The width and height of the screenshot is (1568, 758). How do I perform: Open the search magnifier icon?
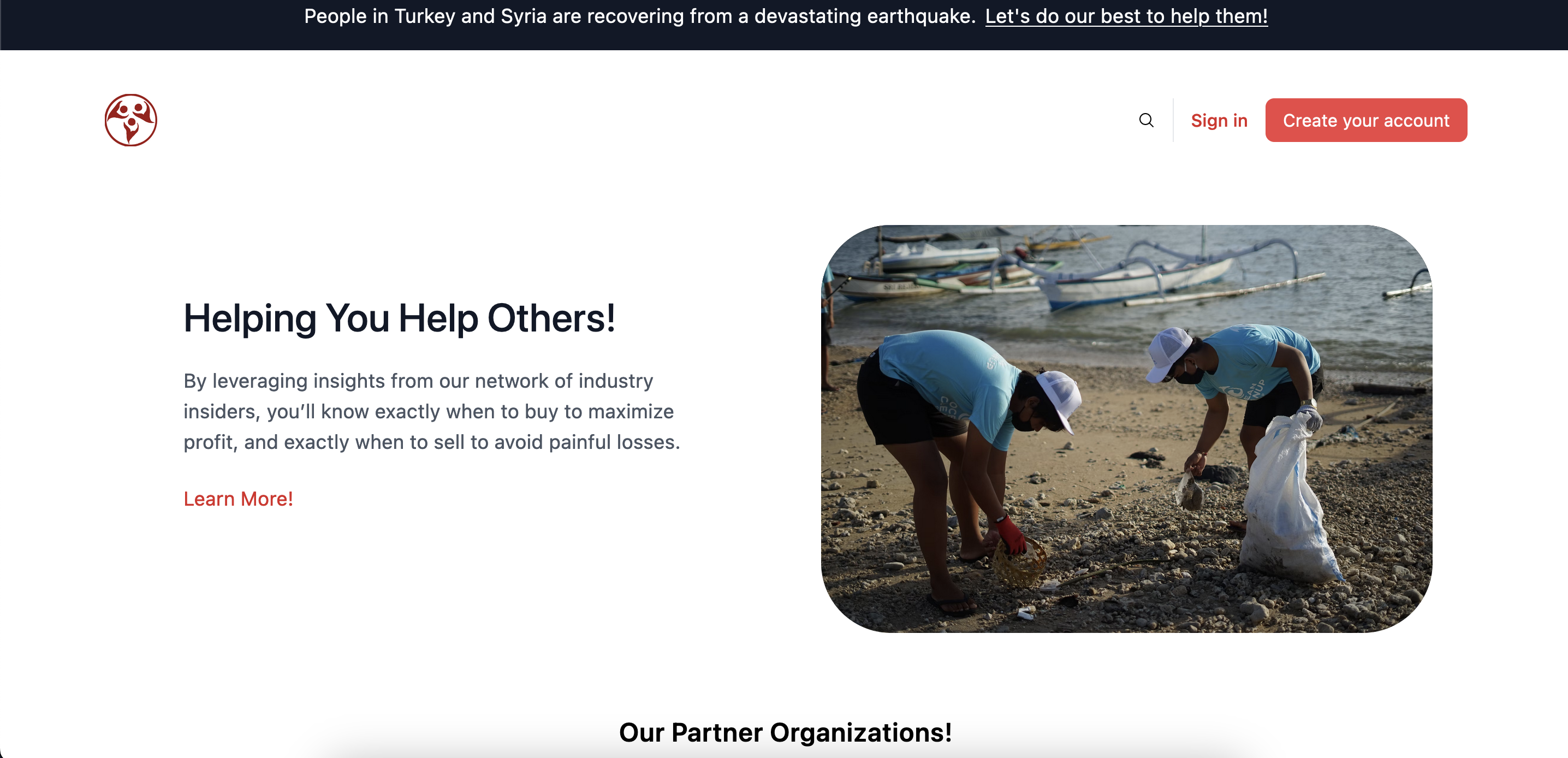tap(1146, 120)
